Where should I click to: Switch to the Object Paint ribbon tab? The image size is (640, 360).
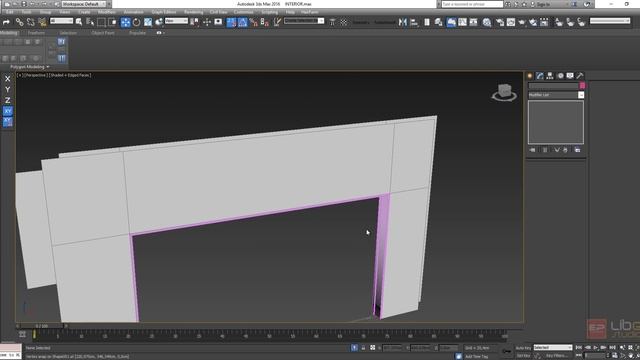pyautogui.click(x=103, y=33)
